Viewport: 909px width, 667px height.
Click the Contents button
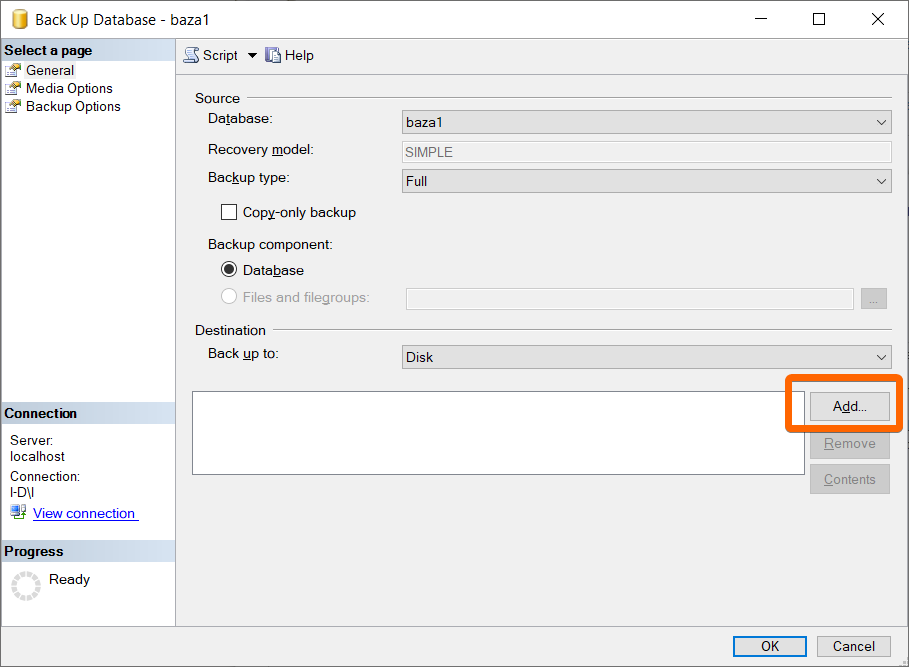coord(849,479)
